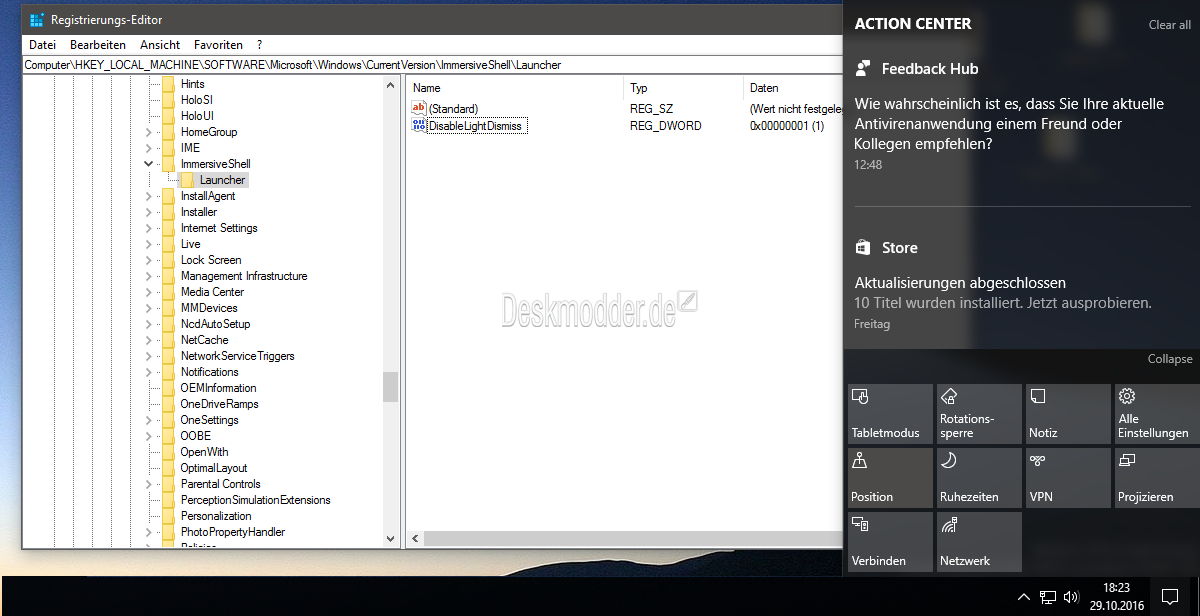Expand the InstallAgent tree node

tap(148, 196)
